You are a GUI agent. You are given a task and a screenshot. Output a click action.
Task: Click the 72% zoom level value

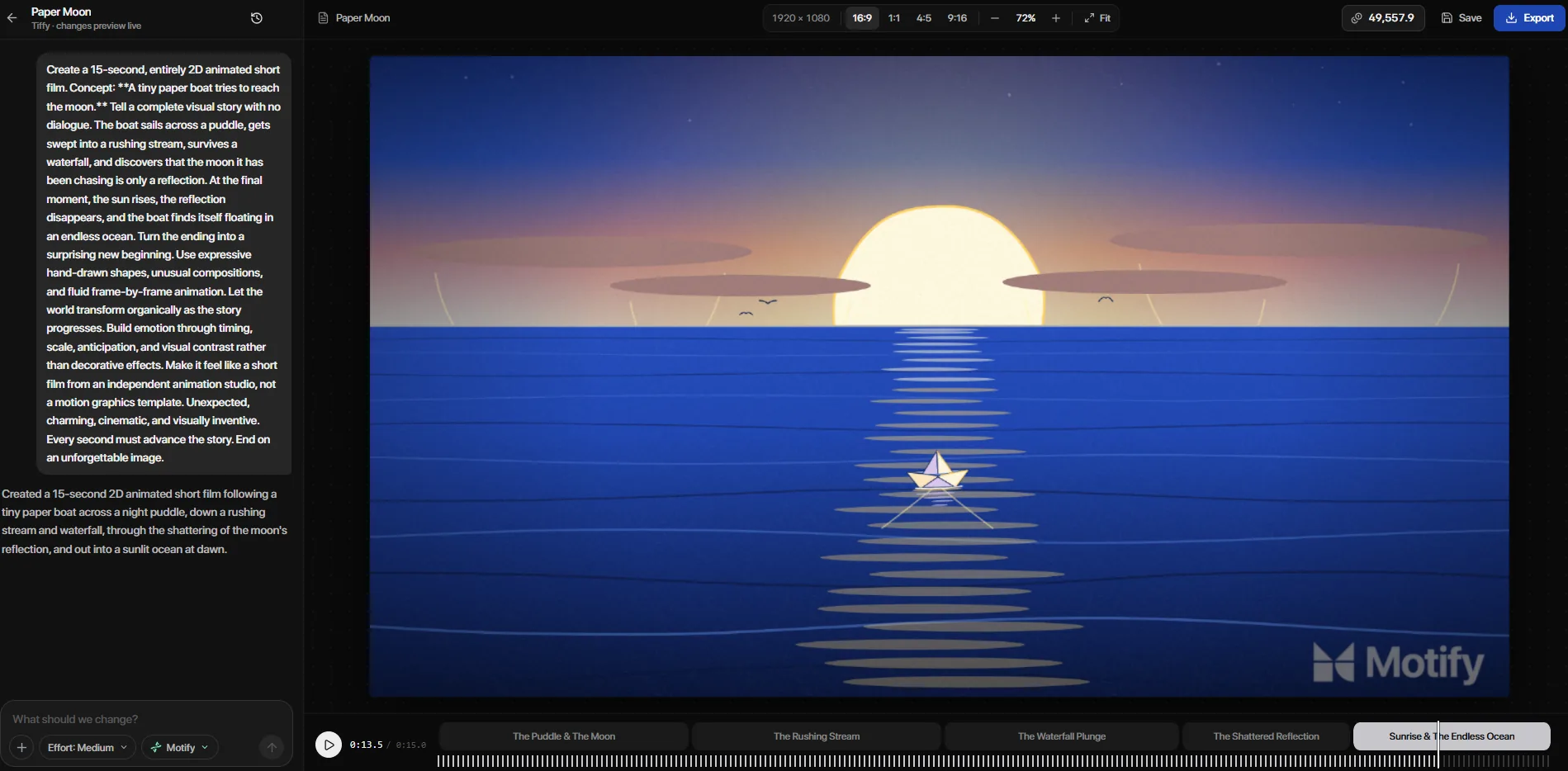click(1026, 18)
